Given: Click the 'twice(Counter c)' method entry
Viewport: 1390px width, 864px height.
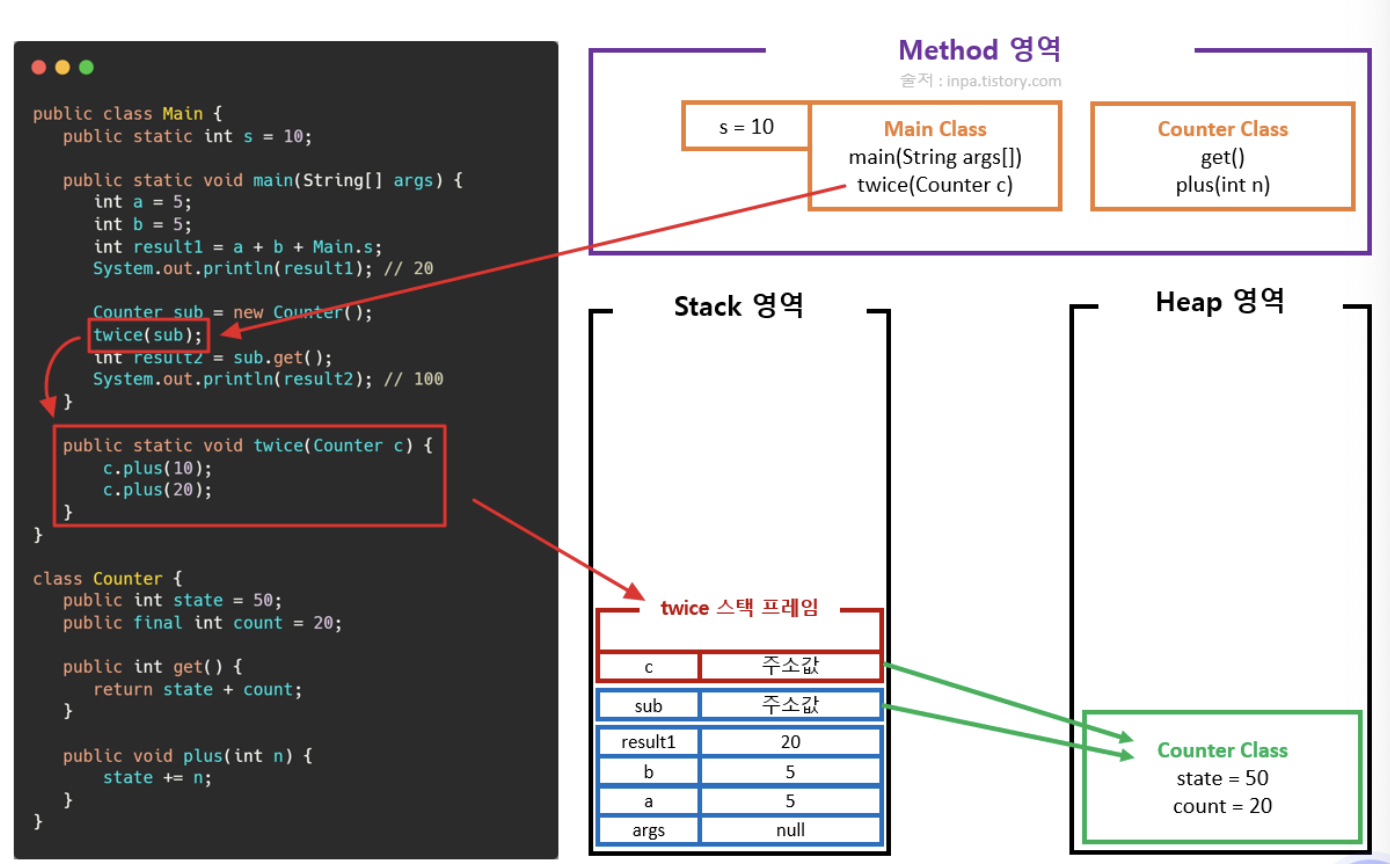Looking at the screenshot, I should click(x=934, y=185).
